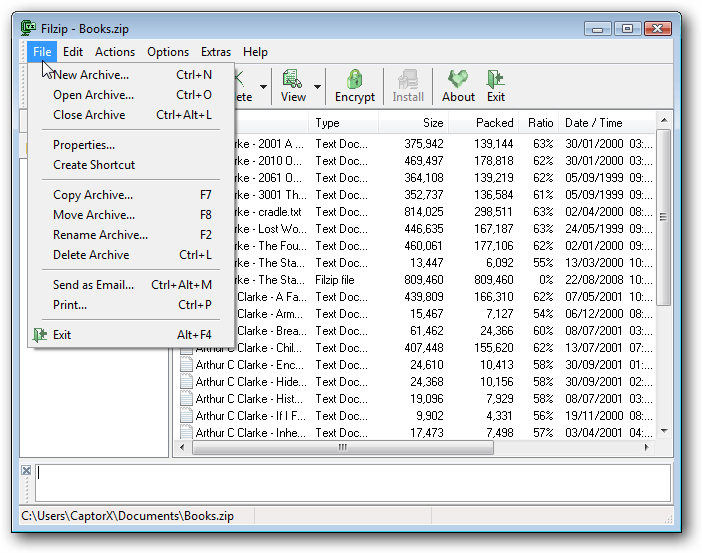Viewport: 702px width, 553px height.
Task: Open the Extras menu
Action: (x=216, y=52)
